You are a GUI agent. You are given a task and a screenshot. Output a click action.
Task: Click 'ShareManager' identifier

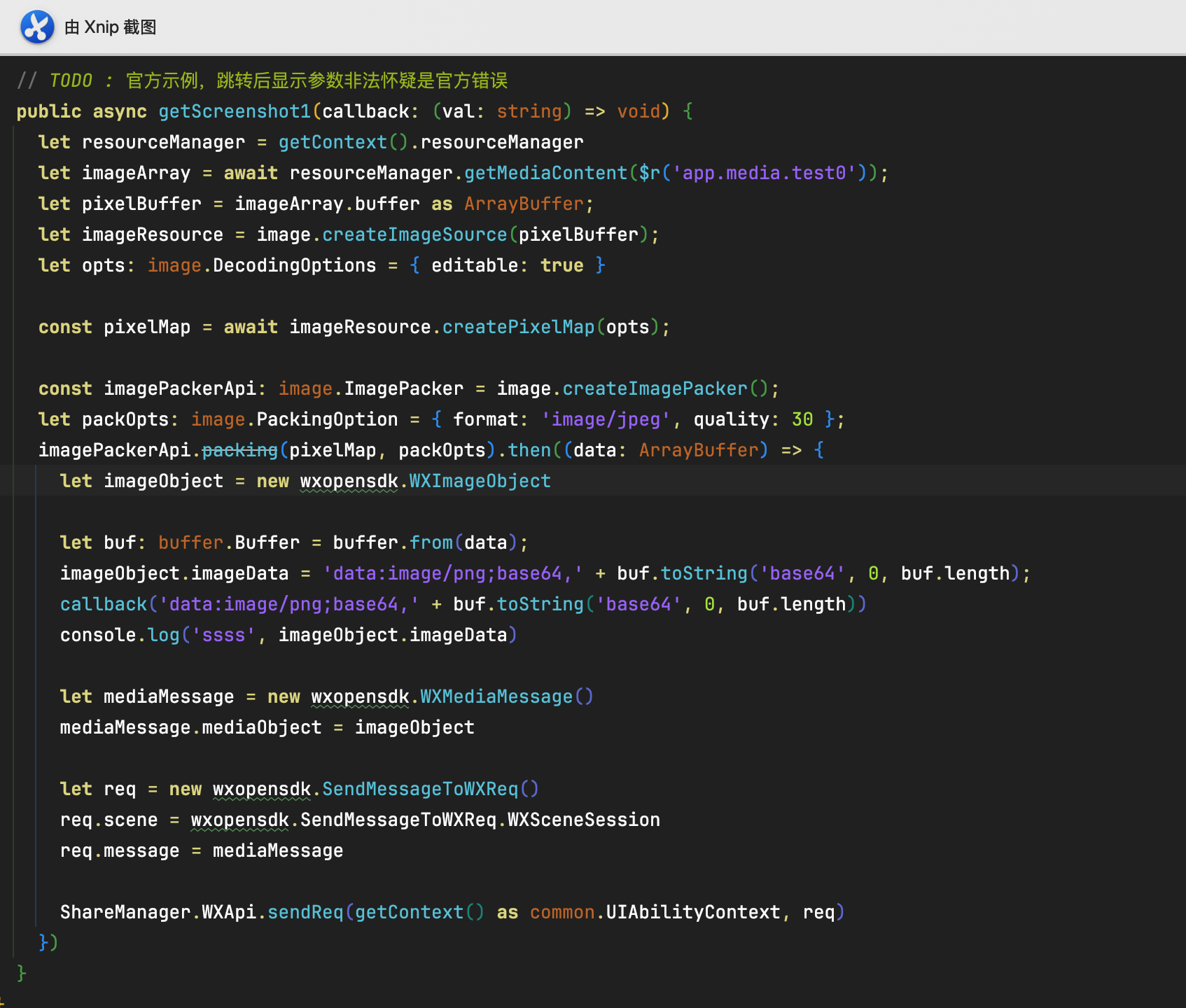click(x=125, y=912)
